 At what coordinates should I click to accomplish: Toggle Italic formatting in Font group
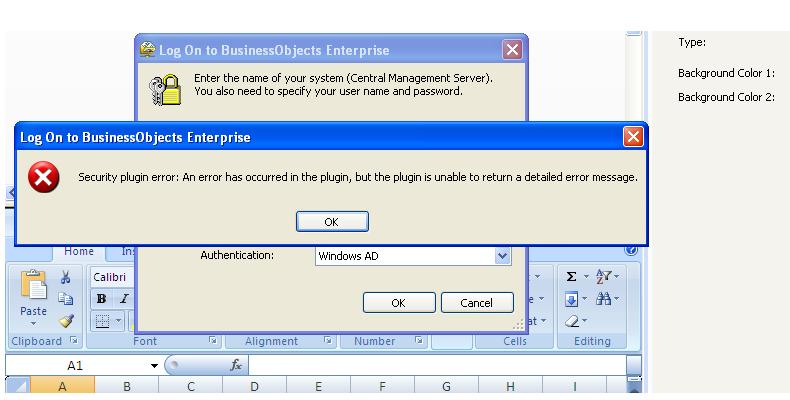click(x=124, y=299)
